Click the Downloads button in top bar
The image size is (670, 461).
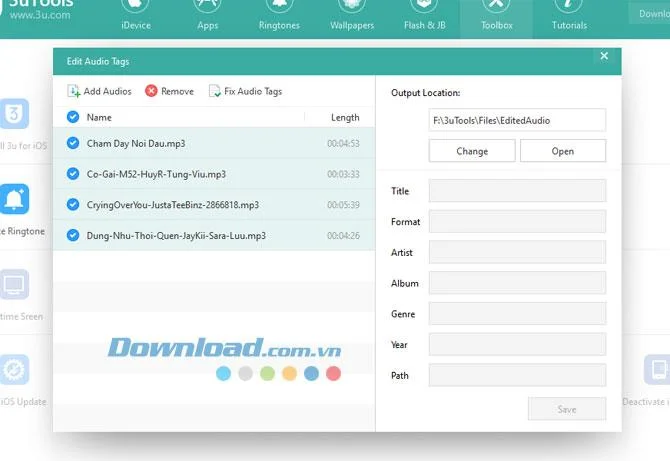[649, 14]
